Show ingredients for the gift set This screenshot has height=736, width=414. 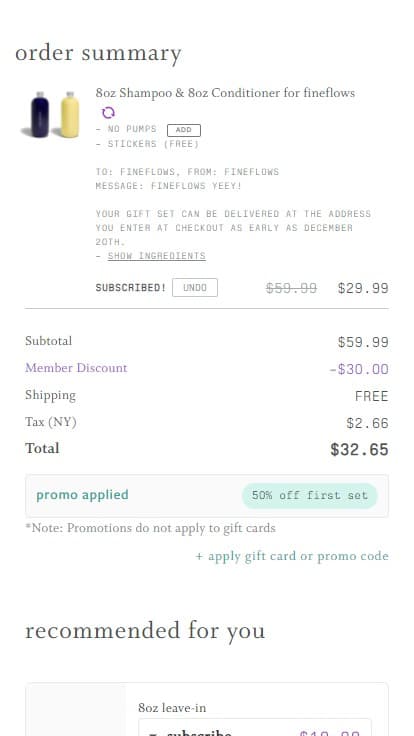coord(156,256)
